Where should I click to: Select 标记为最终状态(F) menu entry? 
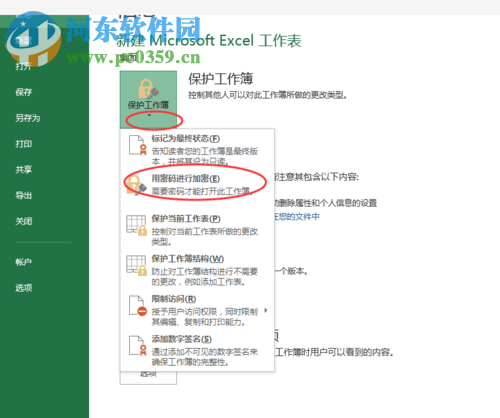click(x=197, y=149)
